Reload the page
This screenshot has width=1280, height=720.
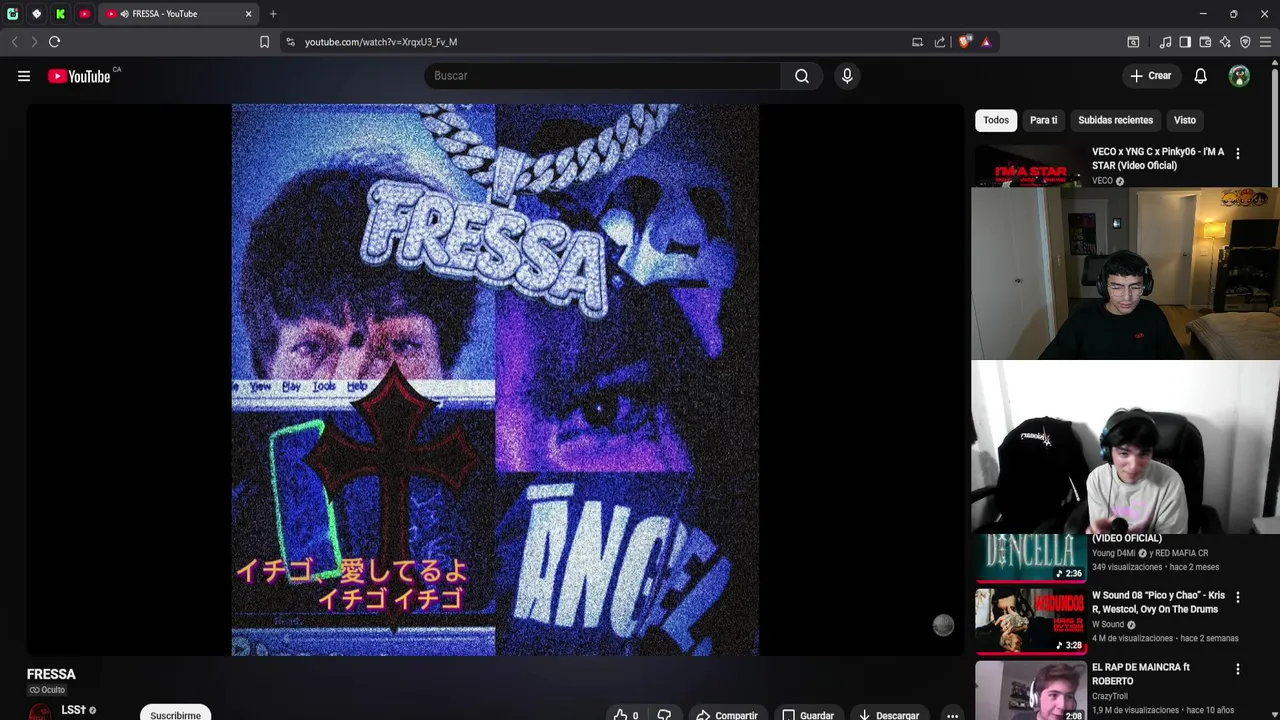pyautogui.click(x=55, y=42)
